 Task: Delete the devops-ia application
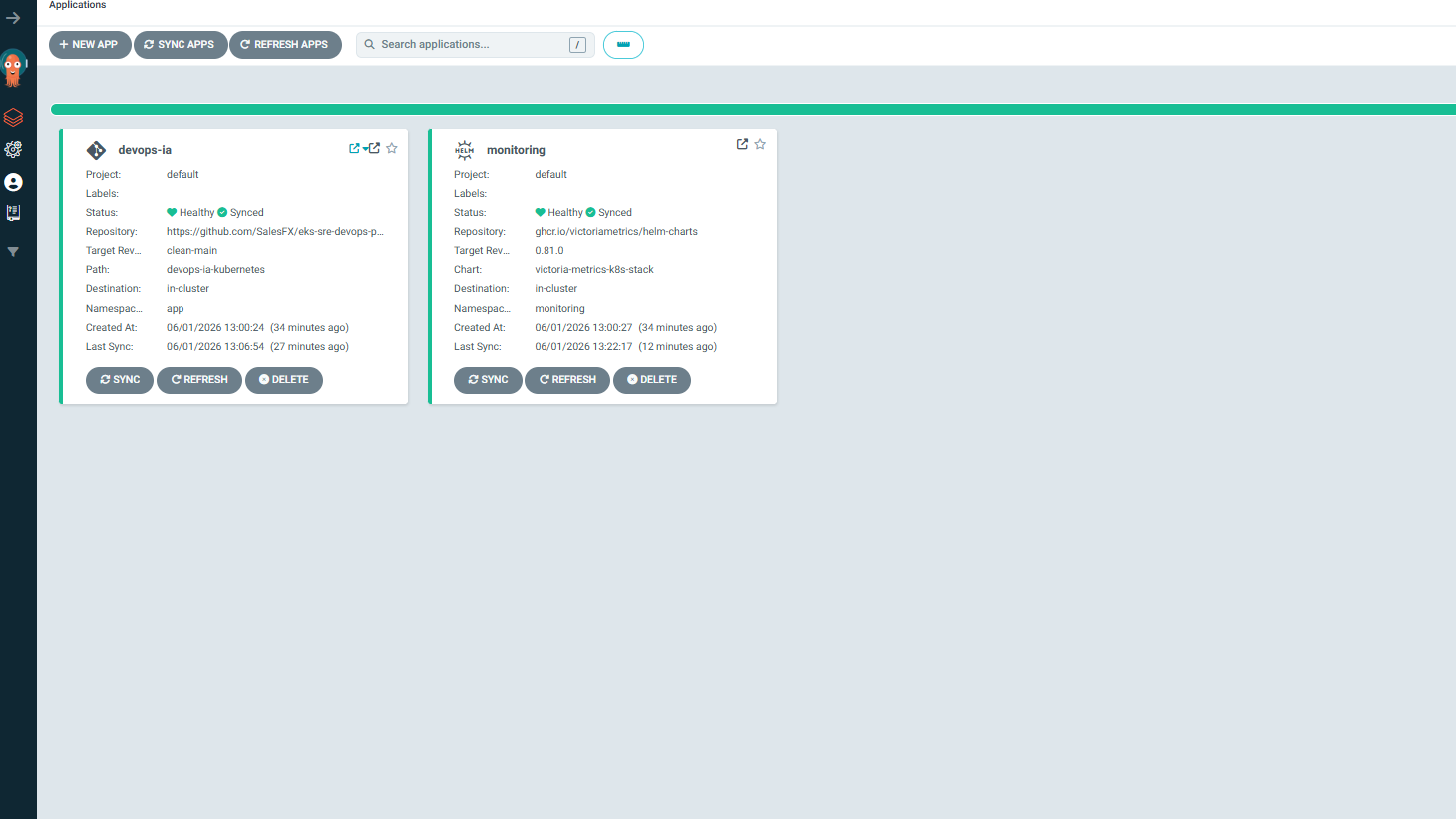coord(284,380)
